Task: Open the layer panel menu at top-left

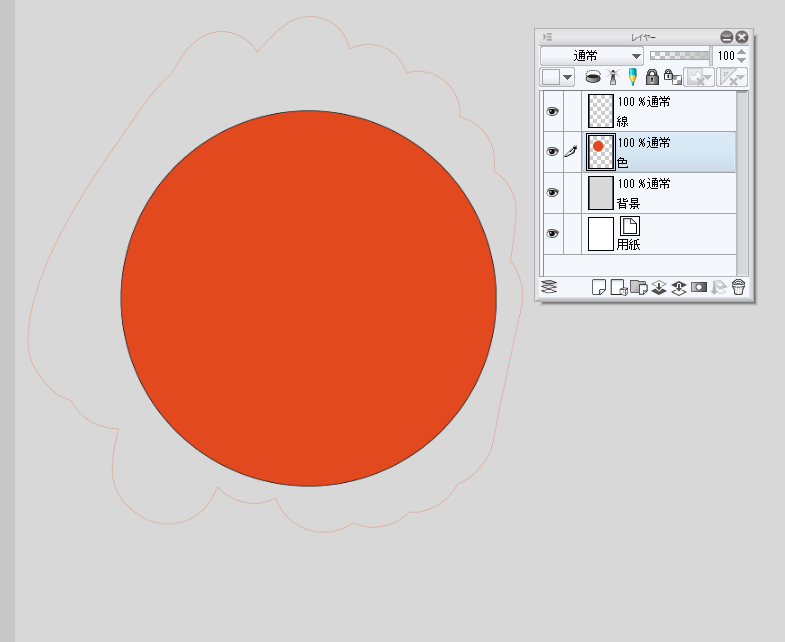Action: coord(547,37)
